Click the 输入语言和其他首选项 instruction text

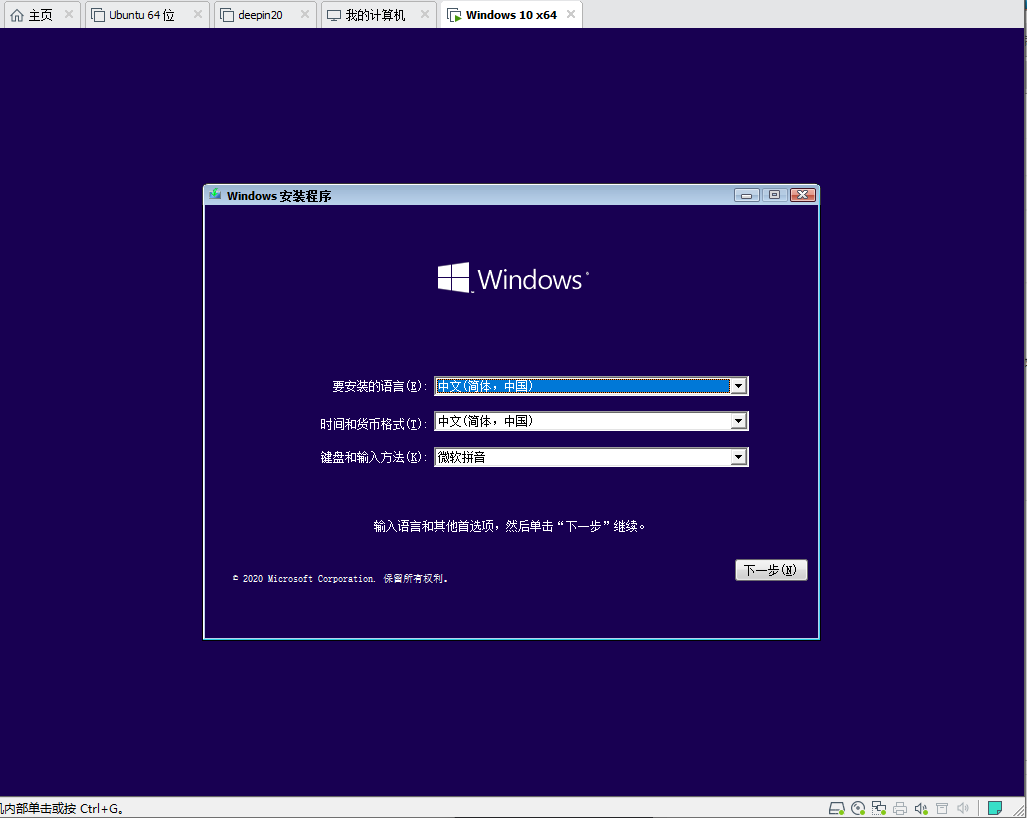[x=510, y=526]
